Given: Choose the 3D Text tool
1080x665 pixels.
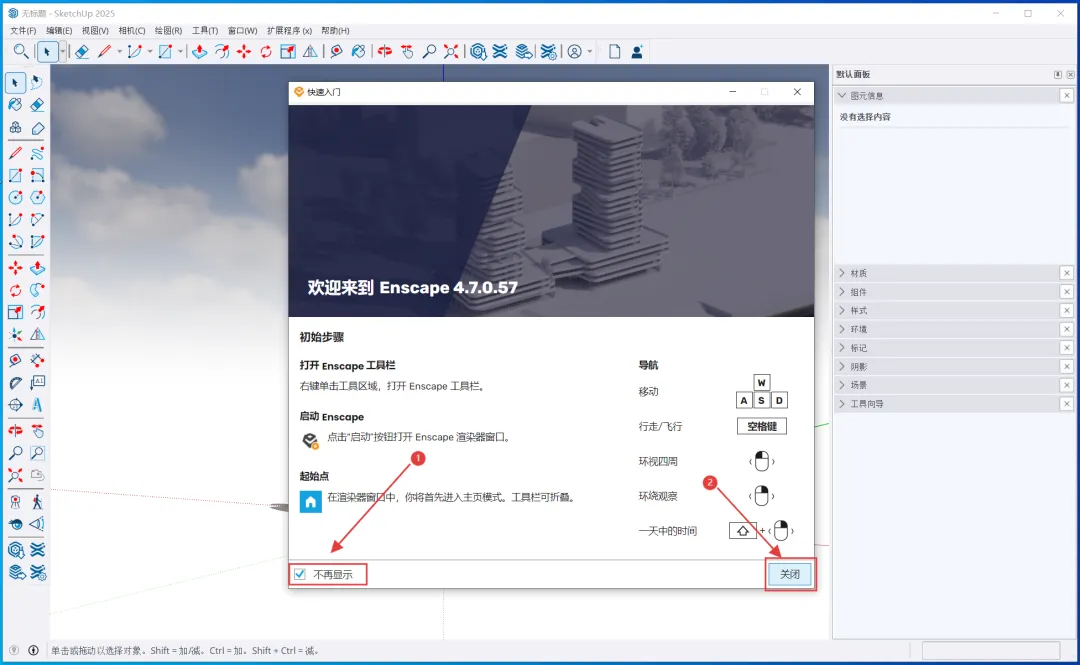Looking at the screenshot, I should pos(37,405).
